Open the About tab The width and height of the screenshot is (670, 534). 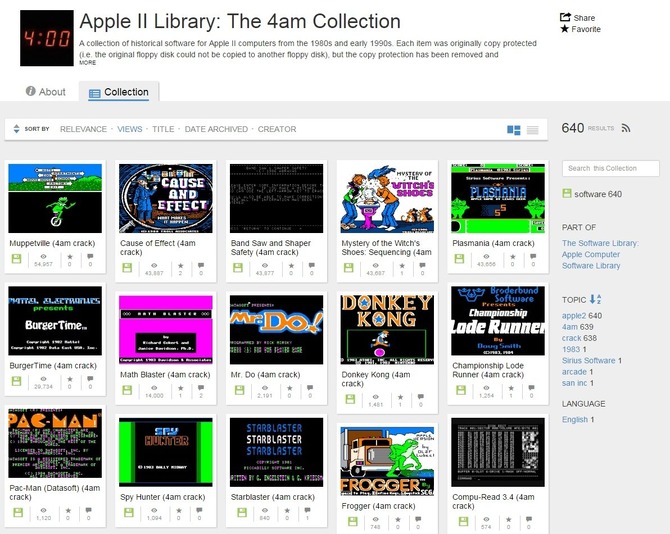tap(46, 91)
